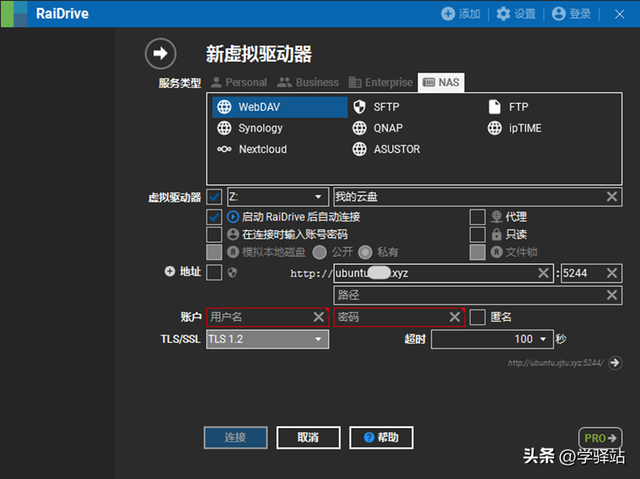Click the plus icon beside 地址

point(170,271)
